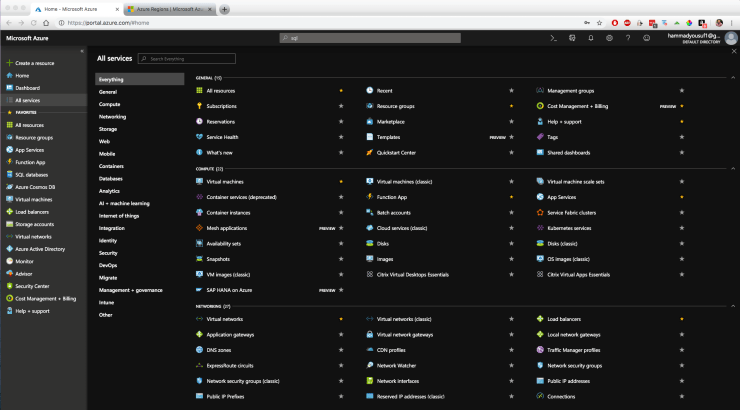Click the Service Fabric clusters icon
The image size is (740, 410).
[x=540, y=212]
